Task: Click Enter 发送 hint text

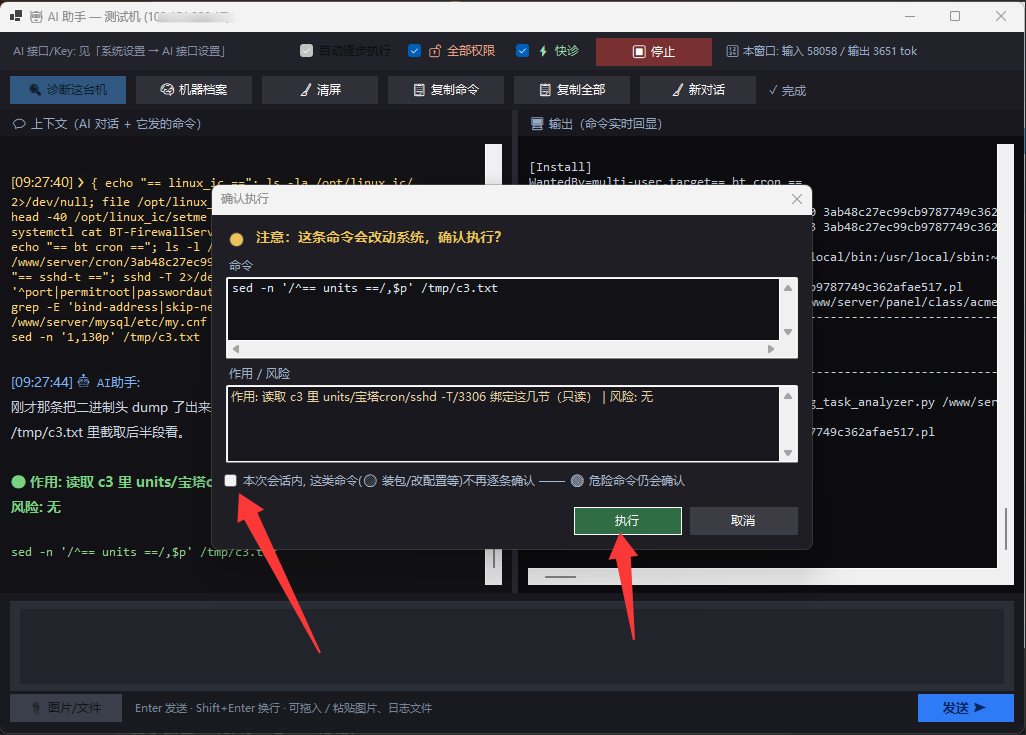Action: [x=283, y=708]
